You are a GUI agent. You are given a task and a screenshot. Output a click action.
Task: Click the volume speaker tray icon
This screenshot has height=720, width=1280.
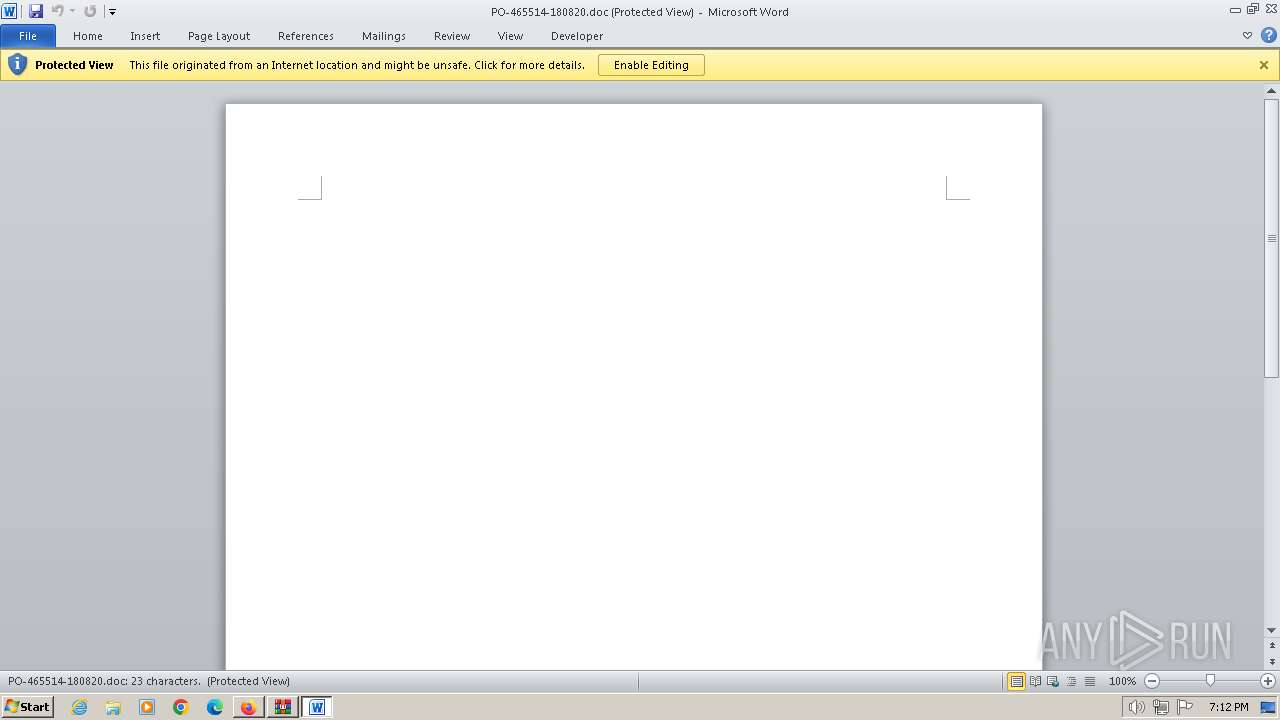pos(1137,707)
